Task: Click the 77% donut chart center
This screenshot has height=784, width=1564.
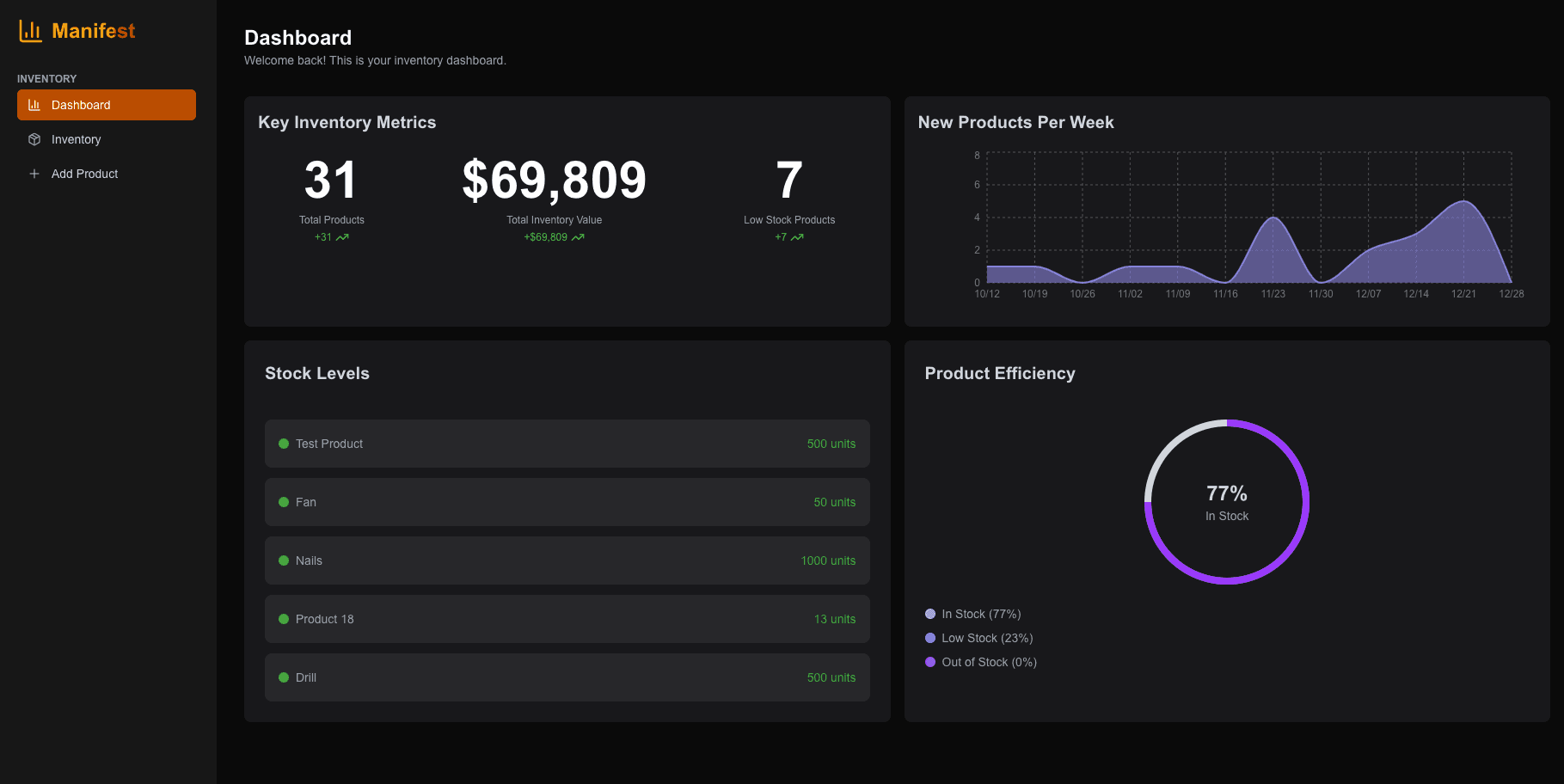Action: coord(1226,502)
